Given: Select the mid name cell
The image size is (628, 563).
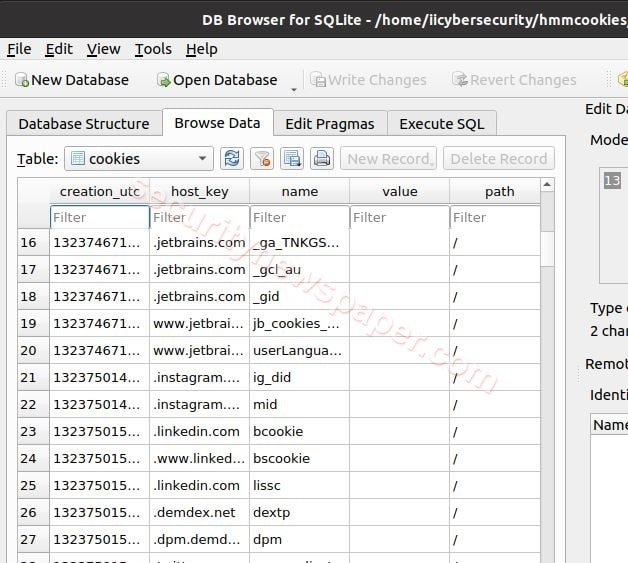Looking at the screenshot, I should (300, 404).
